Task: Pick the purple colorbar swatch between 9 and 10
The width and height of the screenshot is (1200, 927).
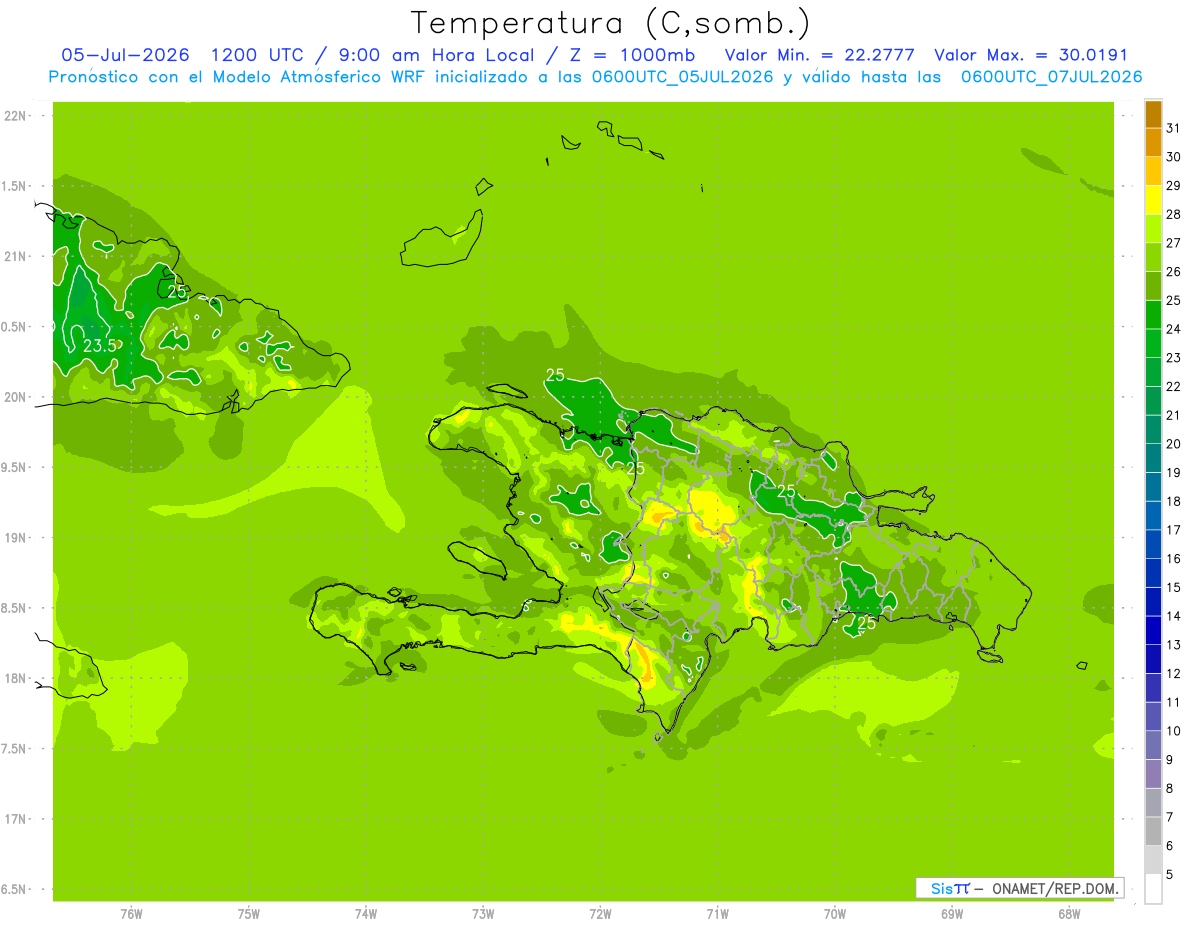Action: (x=1153, y=745)
